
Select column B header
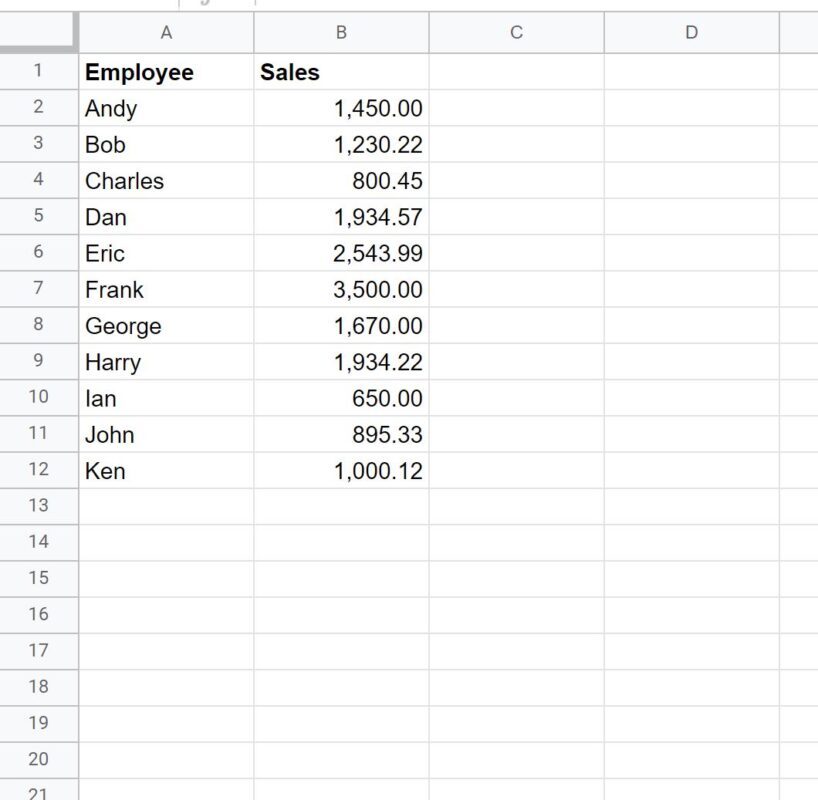(x=341, y=32)
